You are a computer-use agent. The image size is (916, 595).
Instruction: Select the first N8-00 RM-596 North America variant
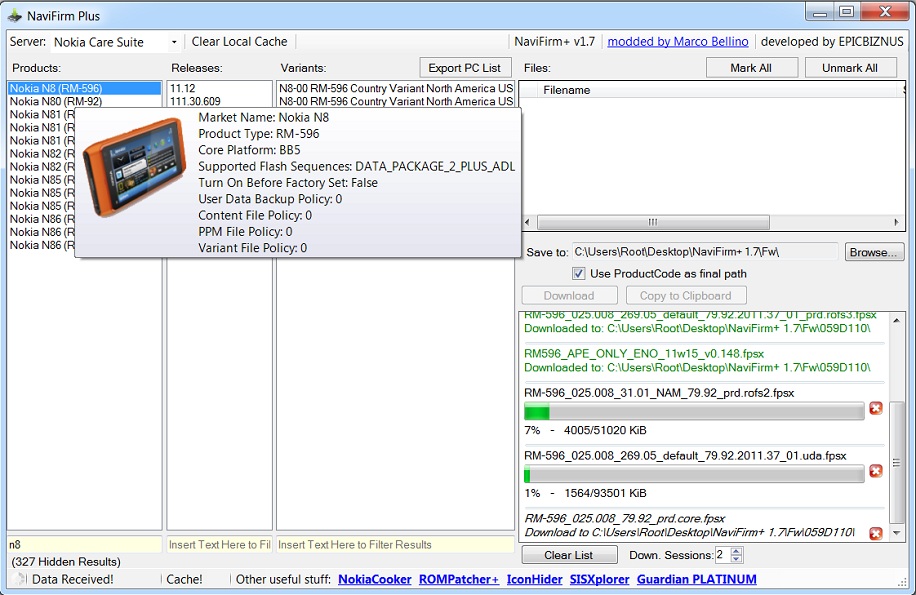point(395,88)
